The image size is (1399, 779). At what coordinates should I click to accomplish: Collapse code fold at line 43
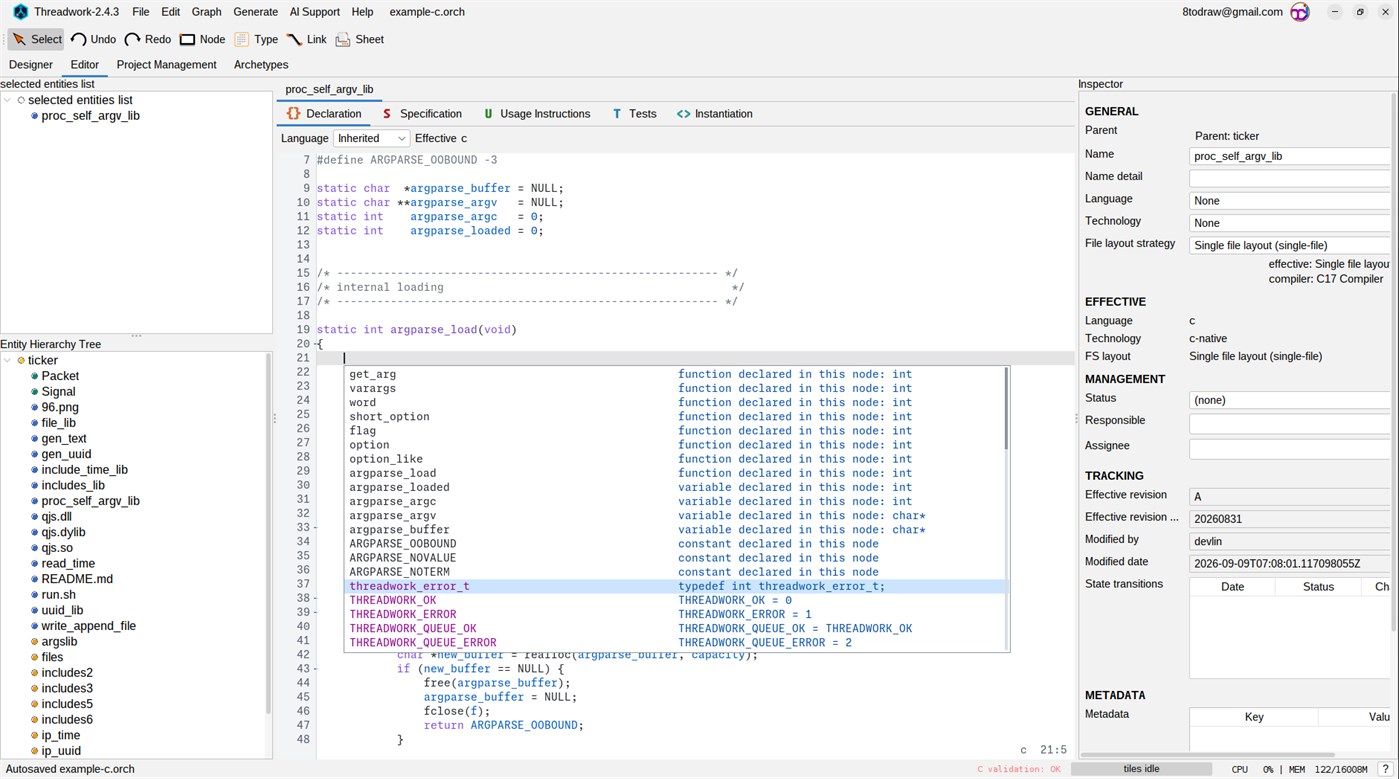315,669
